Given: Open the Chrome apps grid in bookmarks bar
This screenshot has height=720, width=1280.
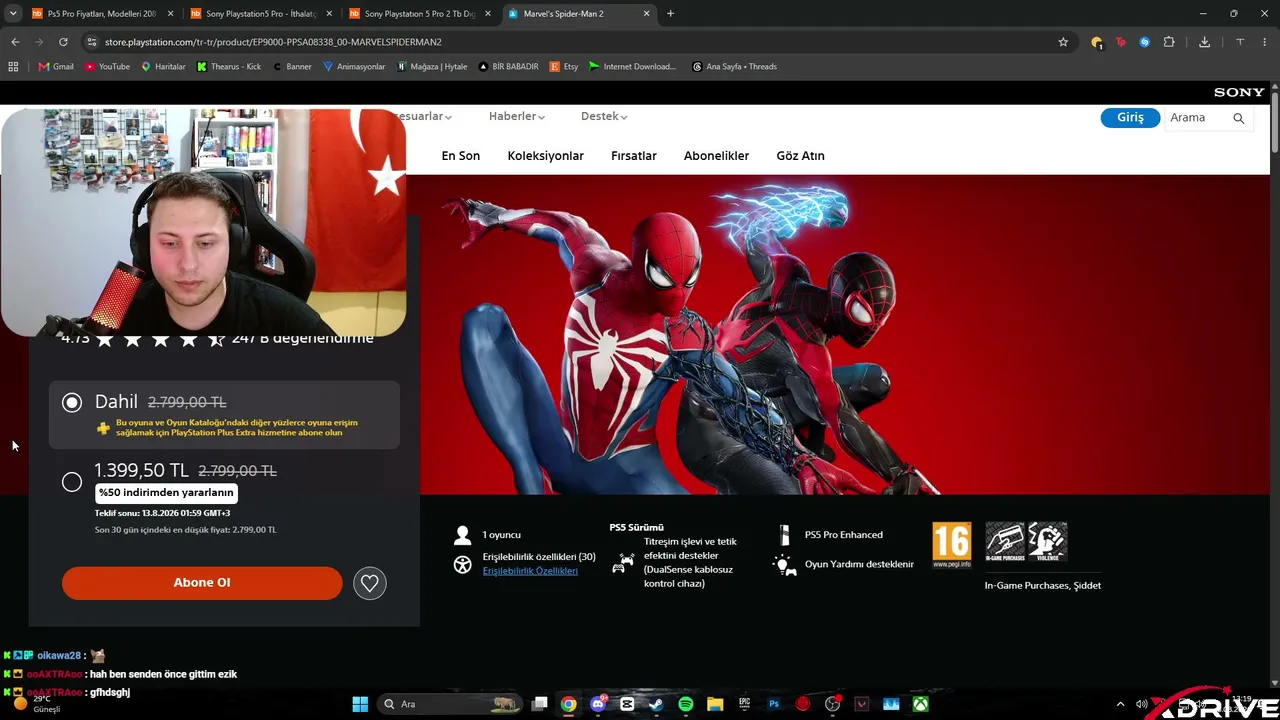Looking at the screenshot, I should [13, 67].
